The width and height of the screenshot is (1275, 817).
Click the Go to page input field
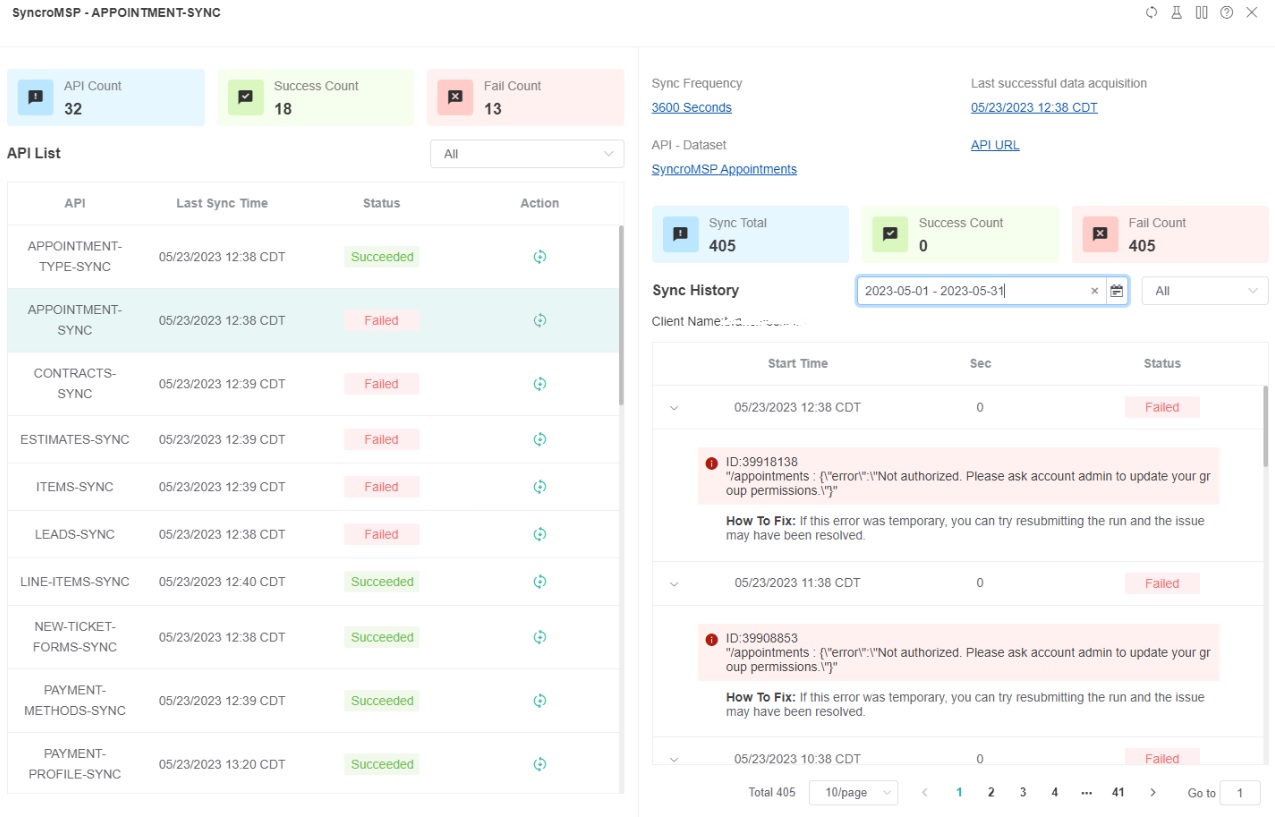click(x=1240, y=793)
